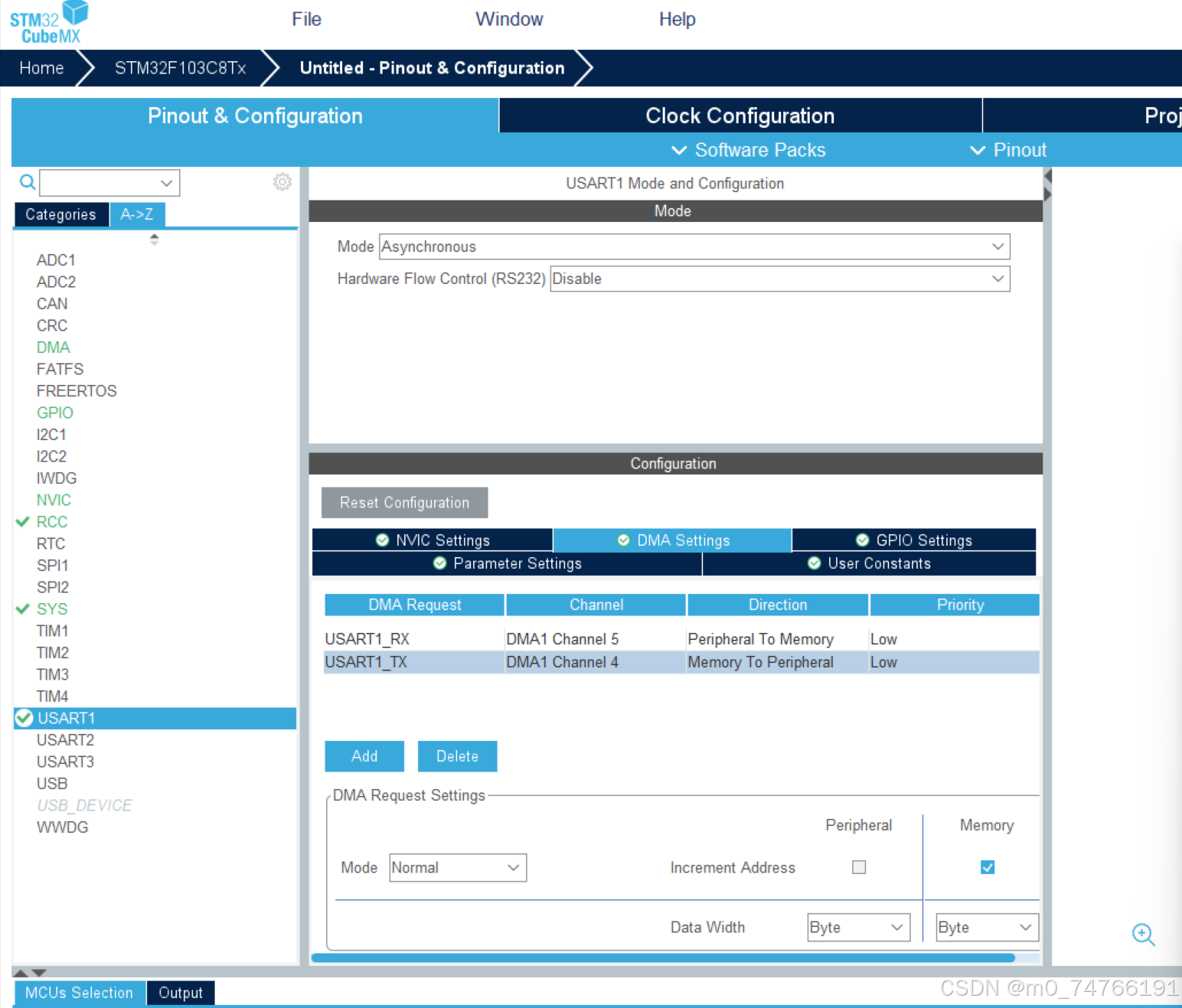Click the RCC green checkmark icon
Image resolution: width=1182 pixels, height=1008 pixels.
pyautogui.click(x=23, y=521)
